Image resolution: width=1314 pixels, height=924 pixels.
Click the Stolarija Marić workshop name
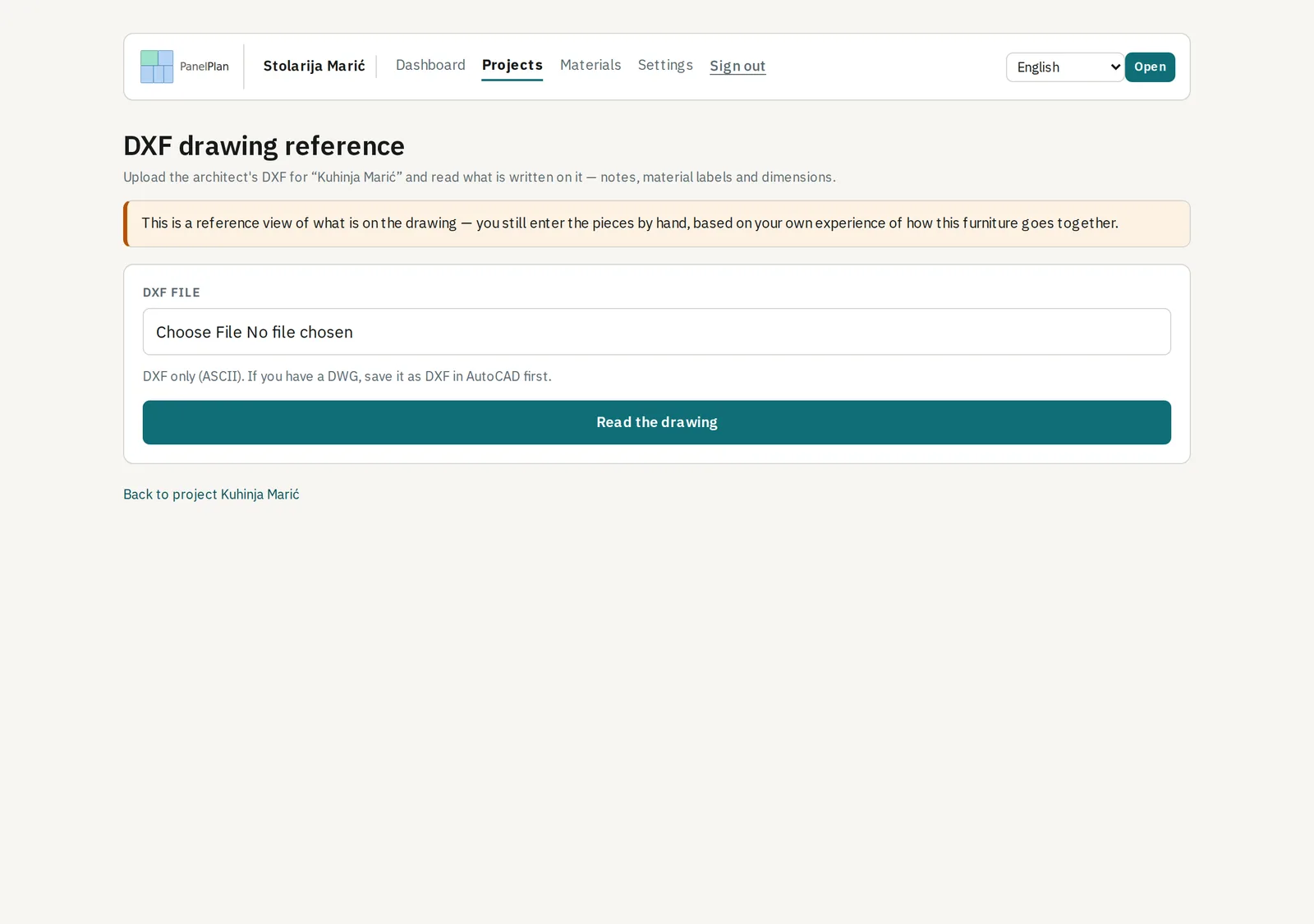[314, 66]
